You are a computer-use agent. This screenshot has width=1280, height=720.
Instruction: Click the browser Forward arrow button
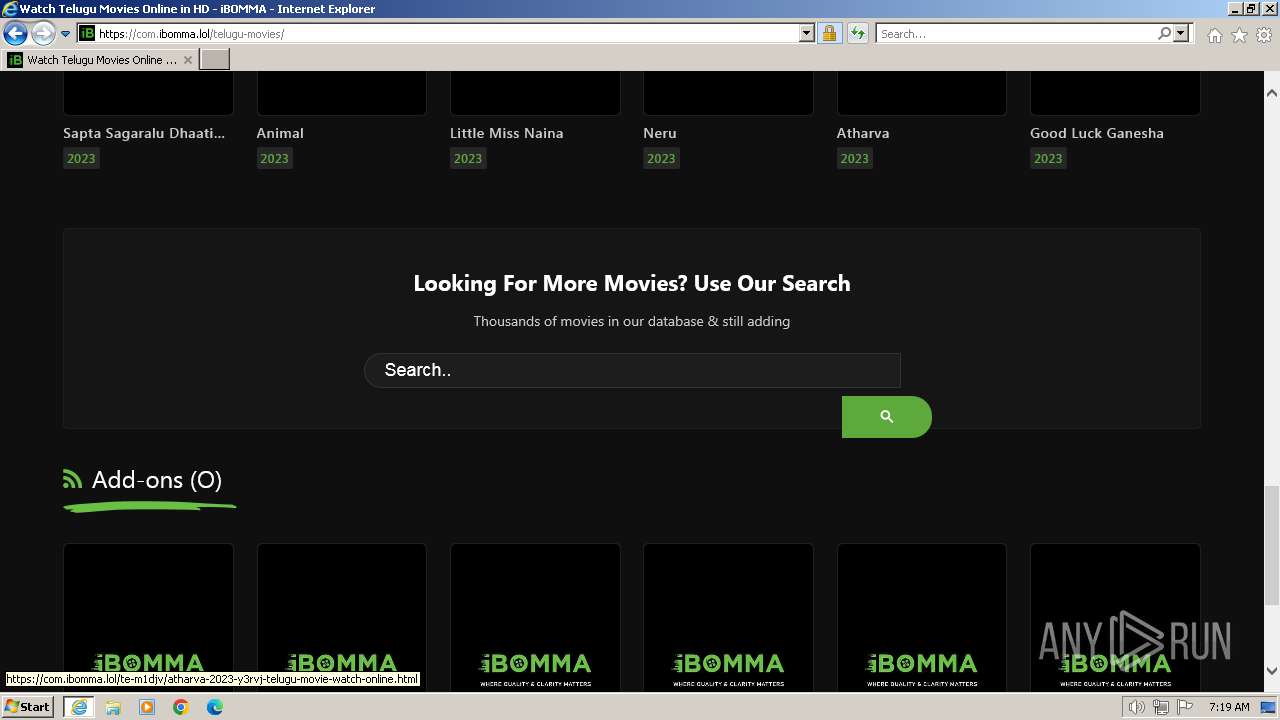[x=43, y=33]
